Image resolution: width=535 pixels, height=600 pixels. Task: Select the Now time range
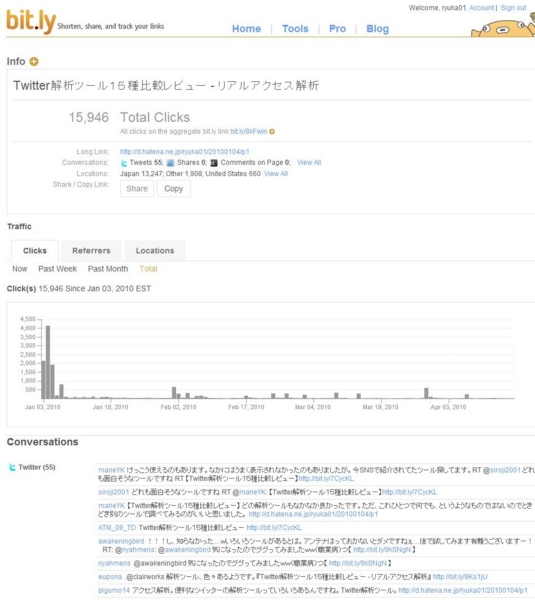point(20,269)
